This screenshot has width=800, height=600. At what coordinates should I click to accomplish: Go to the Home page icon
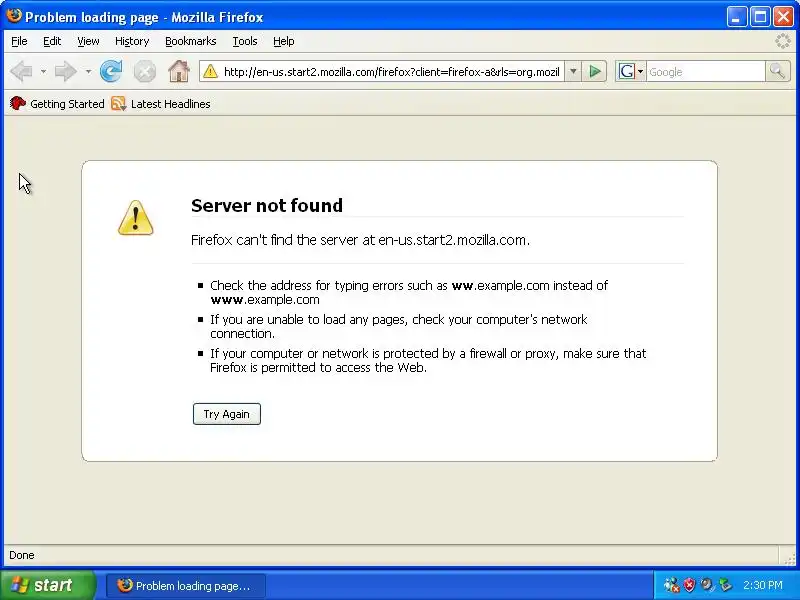179,71
